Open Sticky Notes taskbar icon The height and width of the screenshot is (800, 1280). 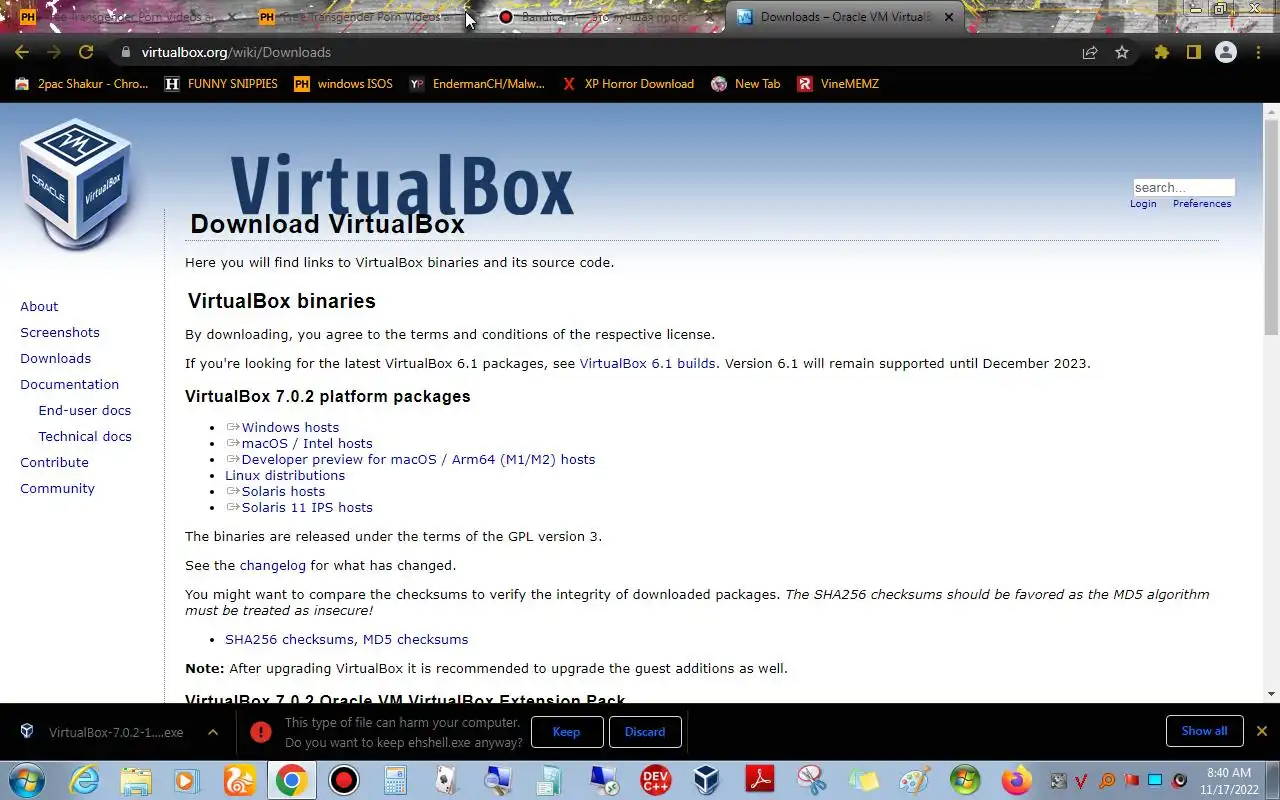[x=863, y=780]
